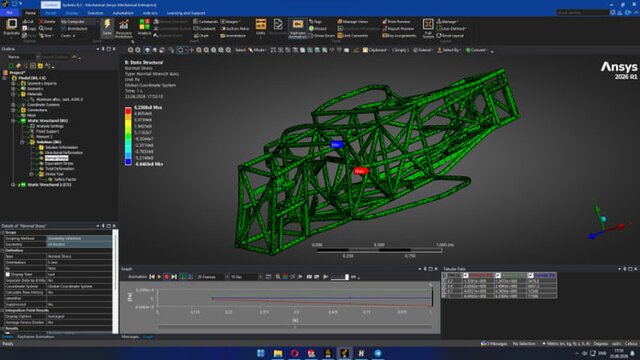Open Keyframe Animation tool in ribbon
Image resolution: width=640 pixels, height=360 pixels.
[x=298, y=28]
